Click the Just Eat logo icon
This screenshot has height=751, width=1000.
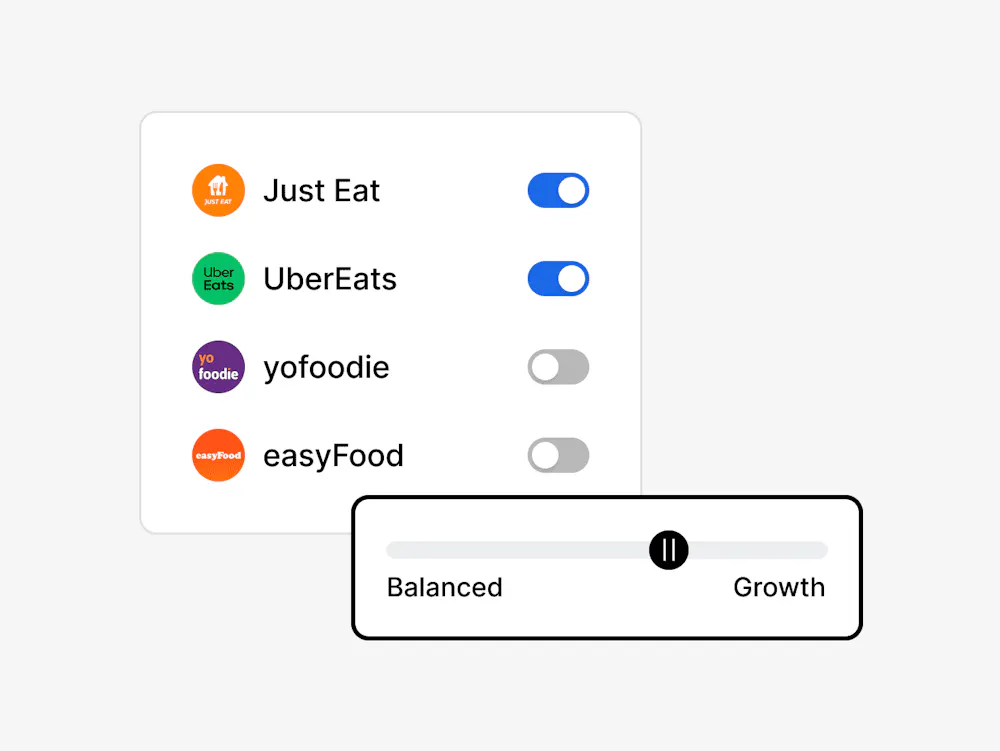218,190
